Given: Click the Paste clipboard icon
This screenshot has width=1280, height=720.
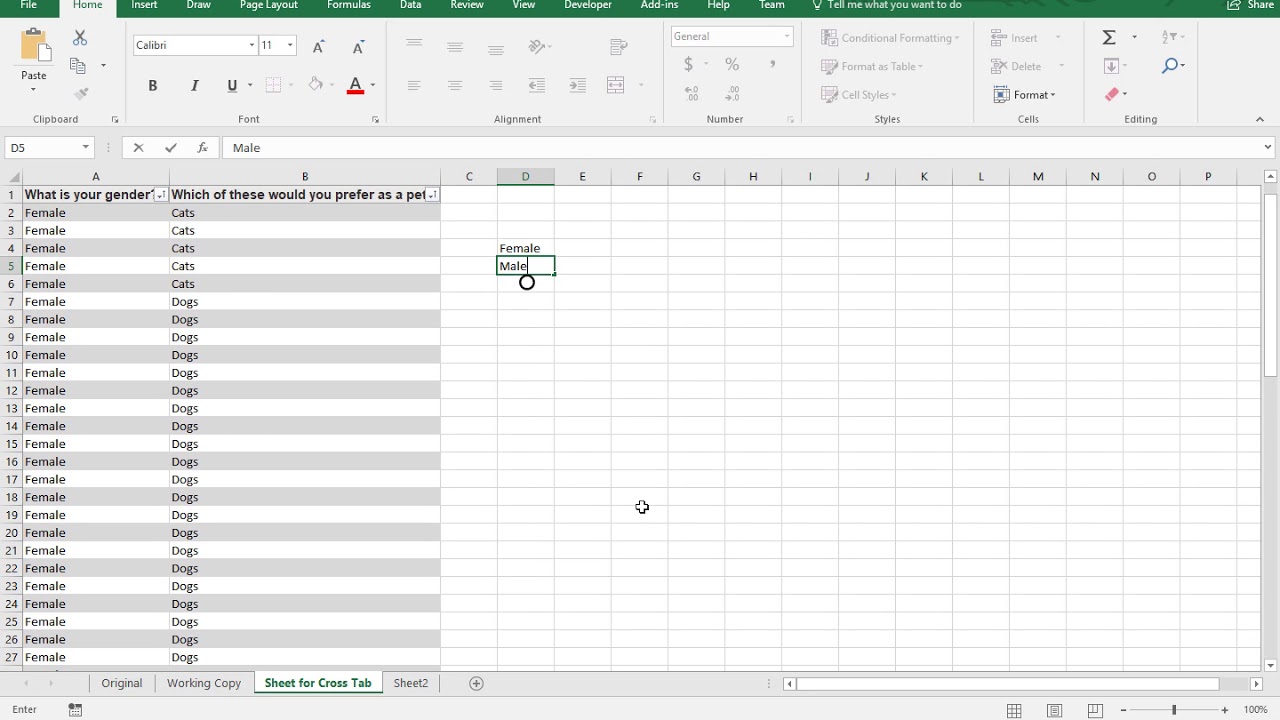Looking at the screenshot, I should point(34,46).
